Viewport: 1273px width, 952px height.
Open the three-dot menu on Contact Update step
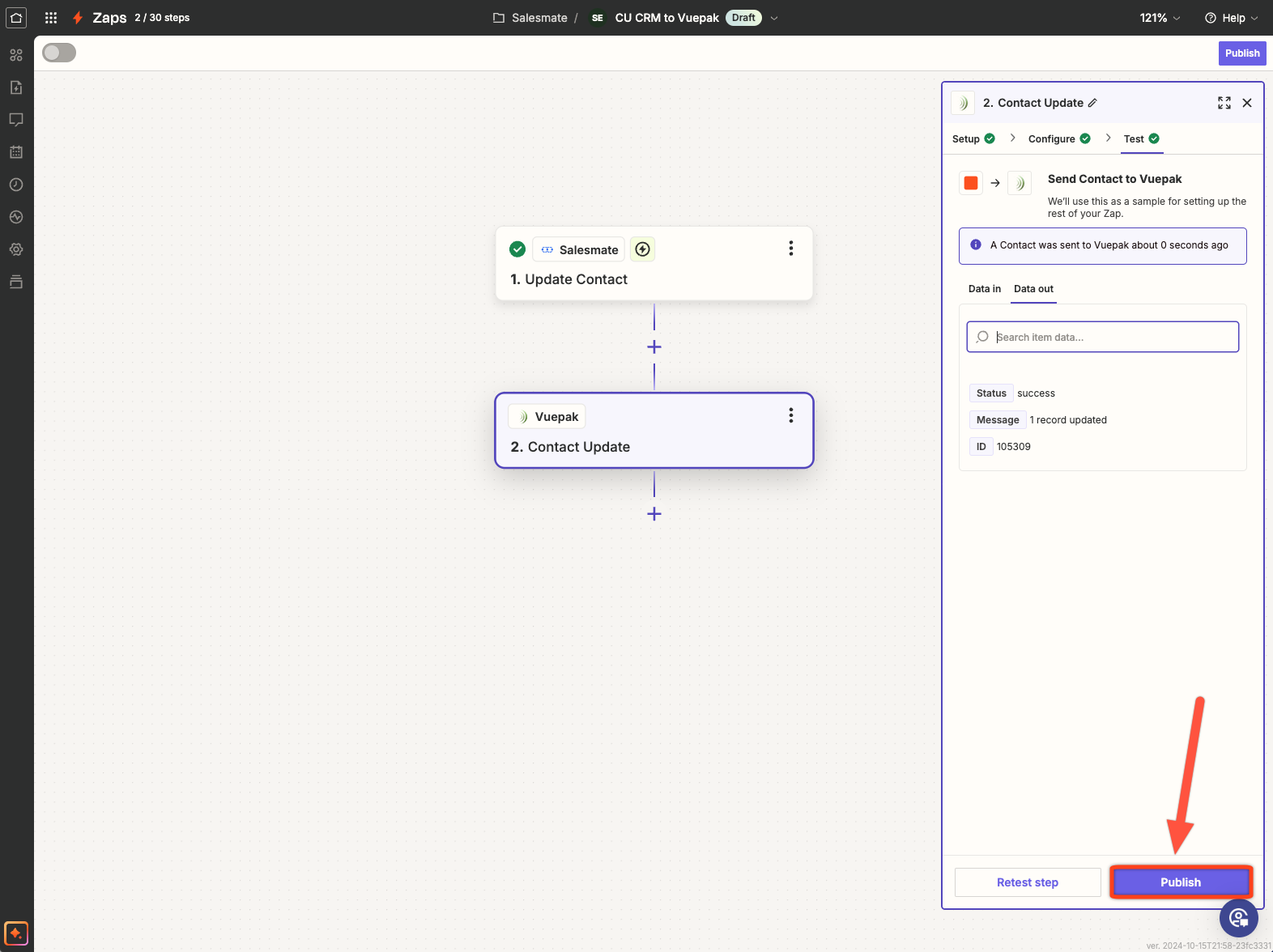pyautogui.click(x=791, y=415)
